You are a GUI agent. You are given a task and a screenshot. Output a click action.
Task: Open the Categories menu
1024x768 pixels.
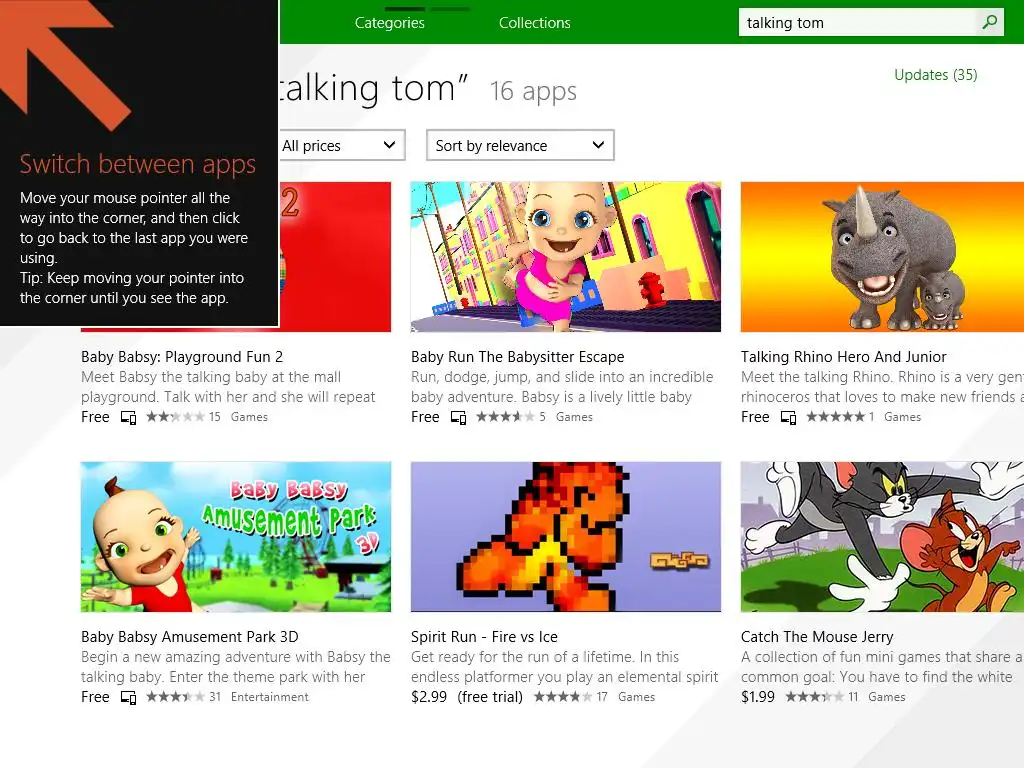click(x=389, y=22)
